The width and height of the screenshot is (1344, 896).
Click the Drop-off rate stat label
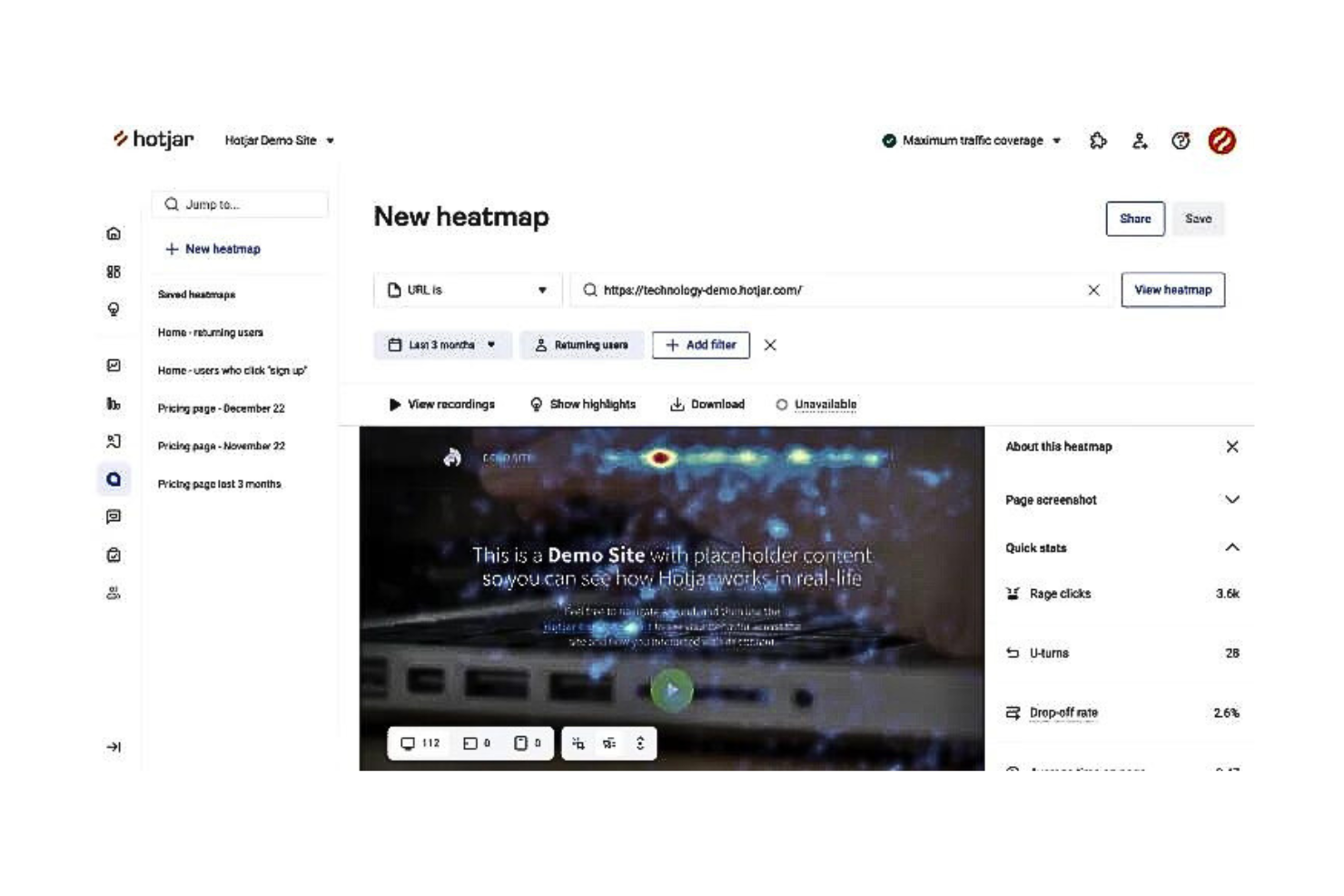tap(1063, 713)
